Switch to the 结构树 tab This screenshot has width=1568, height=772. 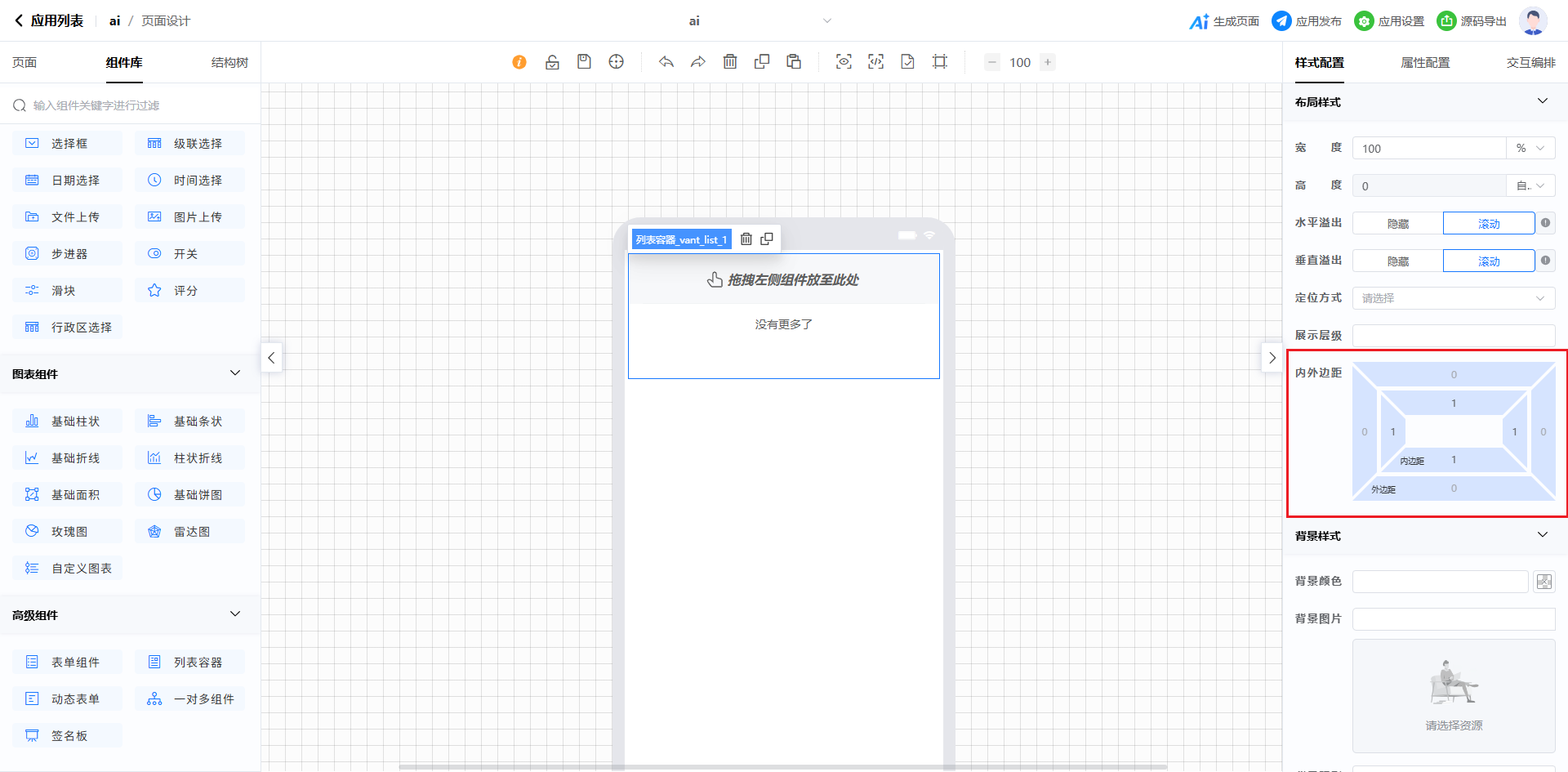pyautogui.click(x=229, y=63)
